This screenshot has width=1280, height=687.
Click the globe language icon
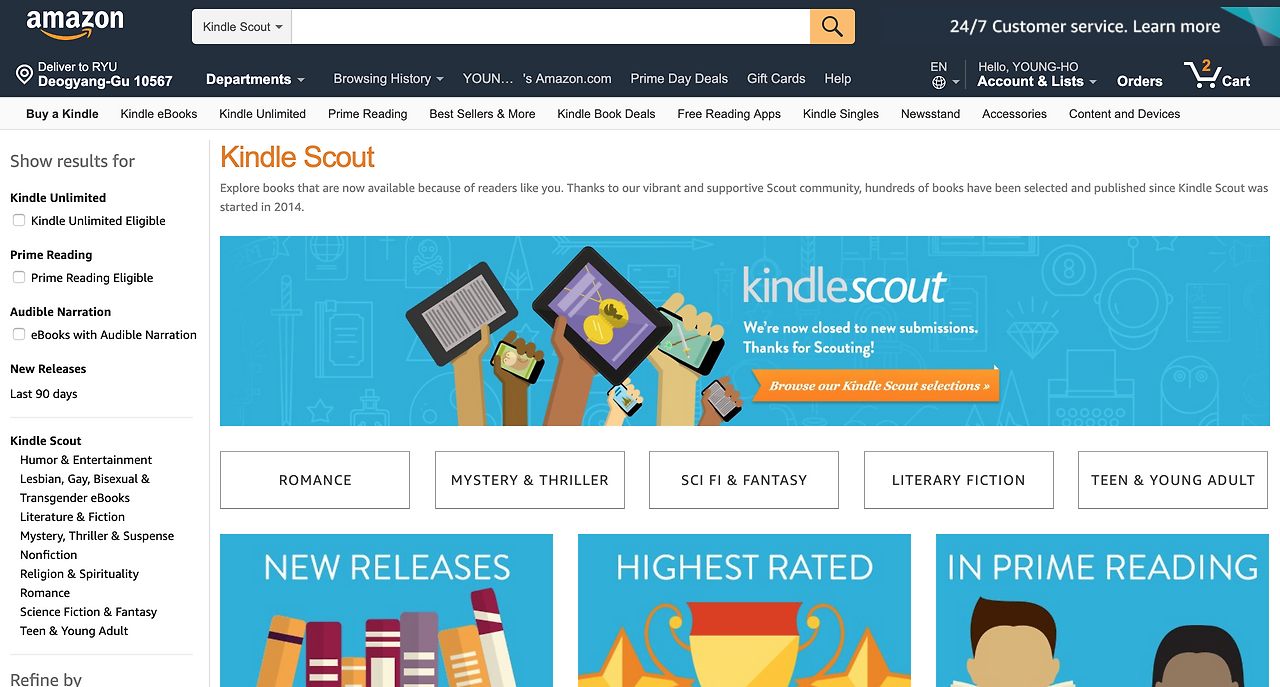tap(938, 82)
